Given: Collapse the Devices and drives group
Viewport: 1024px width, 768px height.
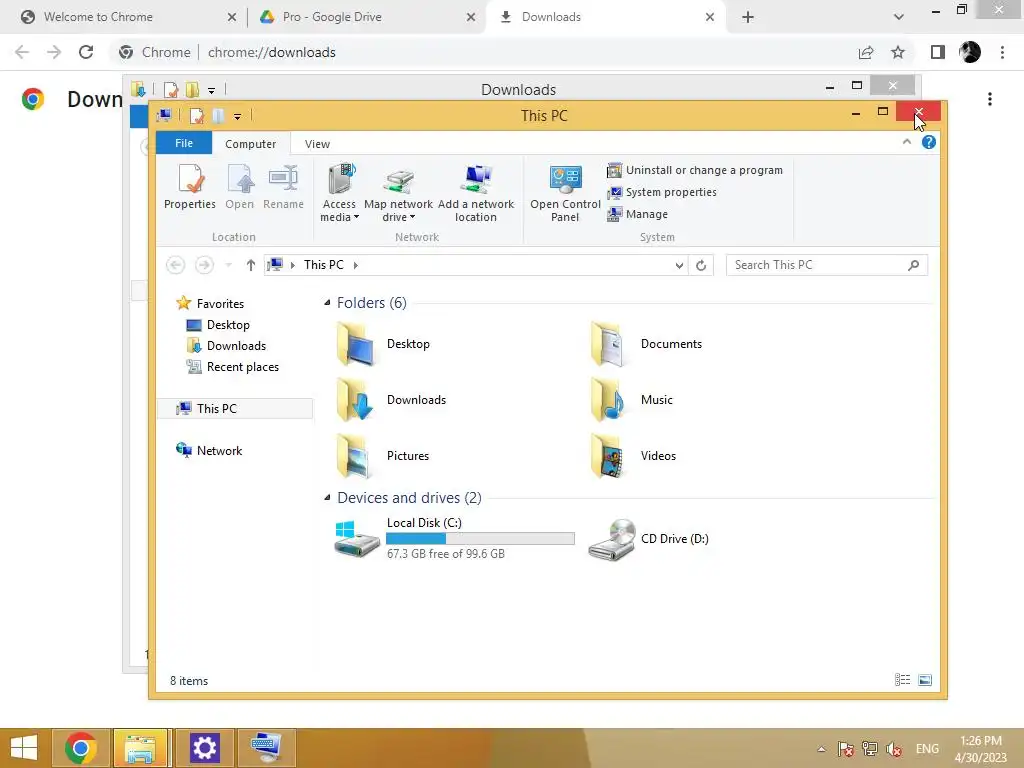Looking at the screenshot, I should [327, 498].
